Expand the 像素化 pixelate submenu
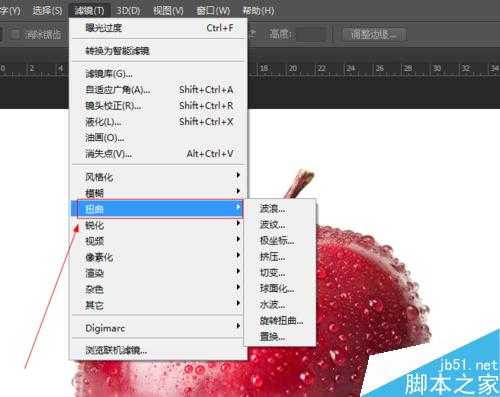This screenshot has width=500, height=397. pos(158,257)
